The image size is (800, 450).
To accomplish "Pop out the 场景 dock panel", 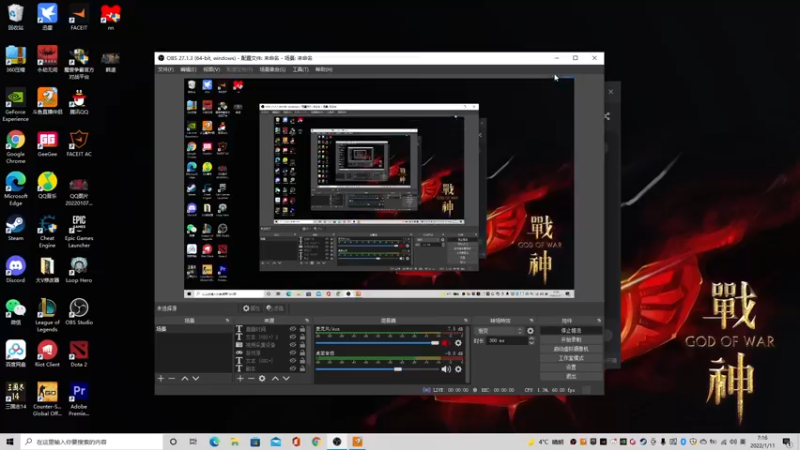I will tap(227, 320).
